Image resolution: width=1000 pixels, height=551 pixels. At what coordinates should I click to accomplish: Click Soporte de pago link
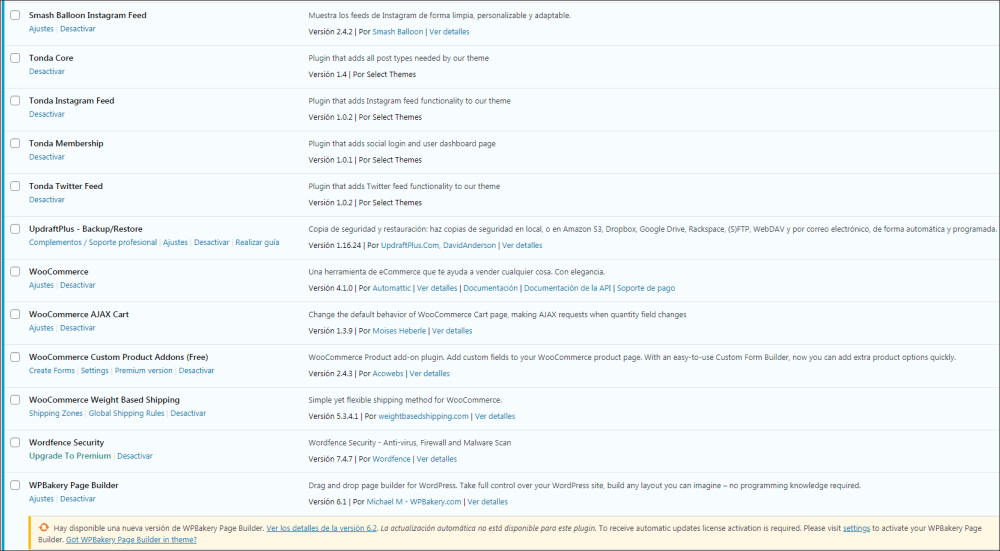click(x=646, y=288)
